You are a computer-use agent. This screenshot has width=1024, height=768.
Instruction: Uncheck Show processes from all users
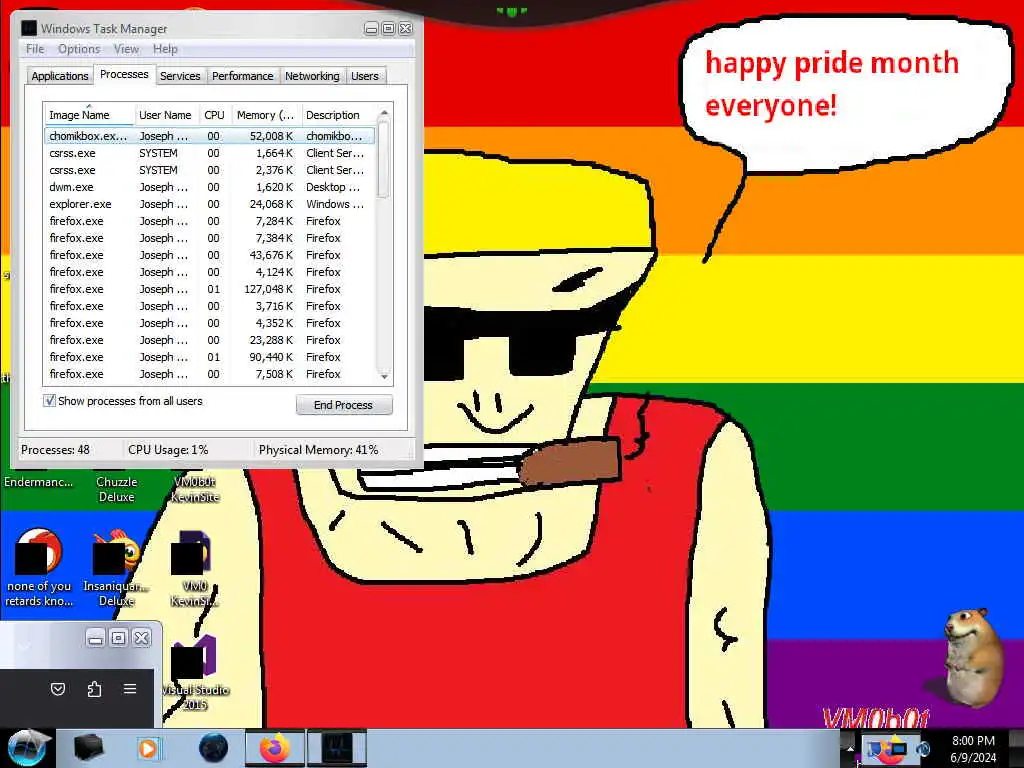pos(50,401)
